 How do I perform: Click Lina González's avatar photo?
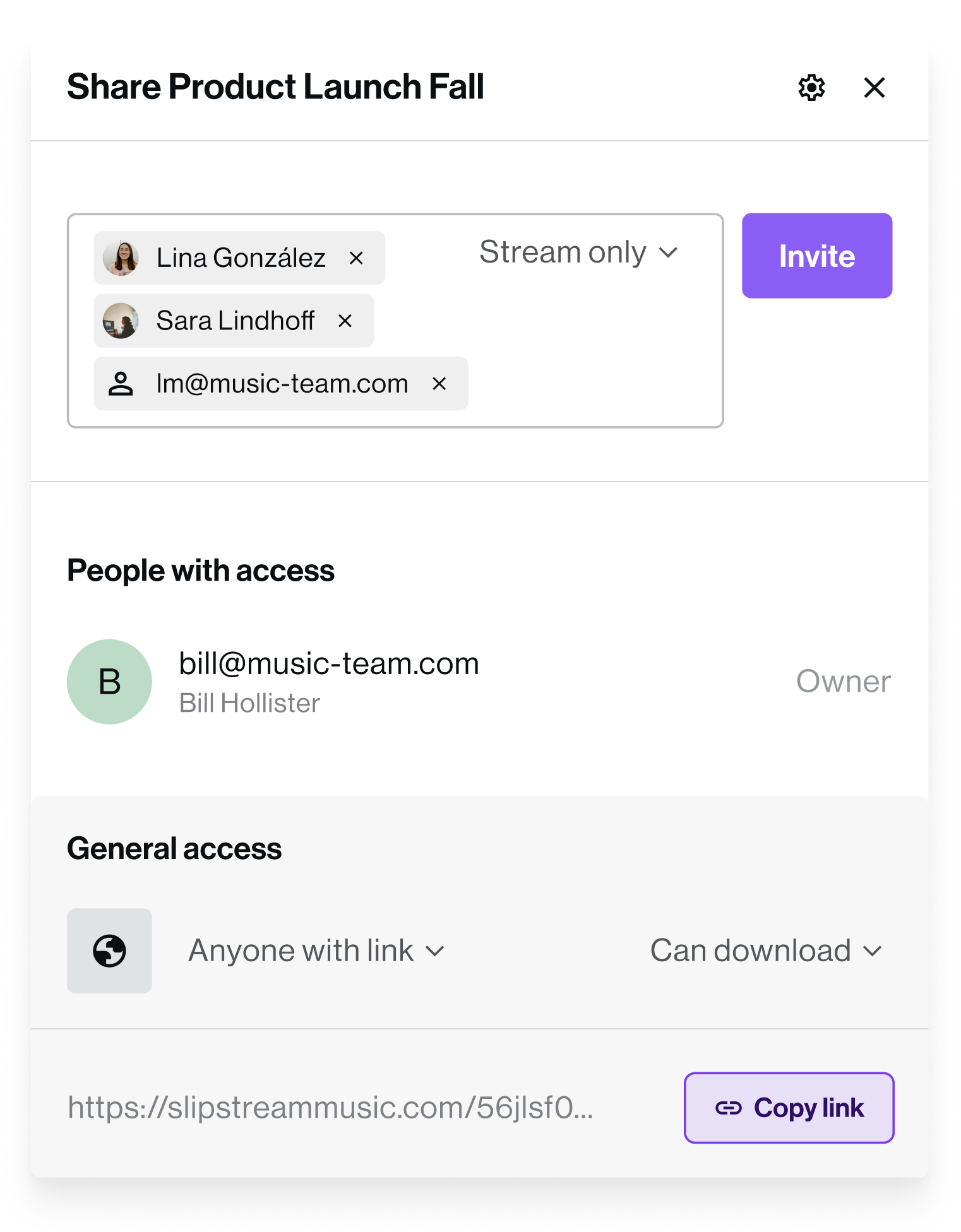[x=121, y=258]
